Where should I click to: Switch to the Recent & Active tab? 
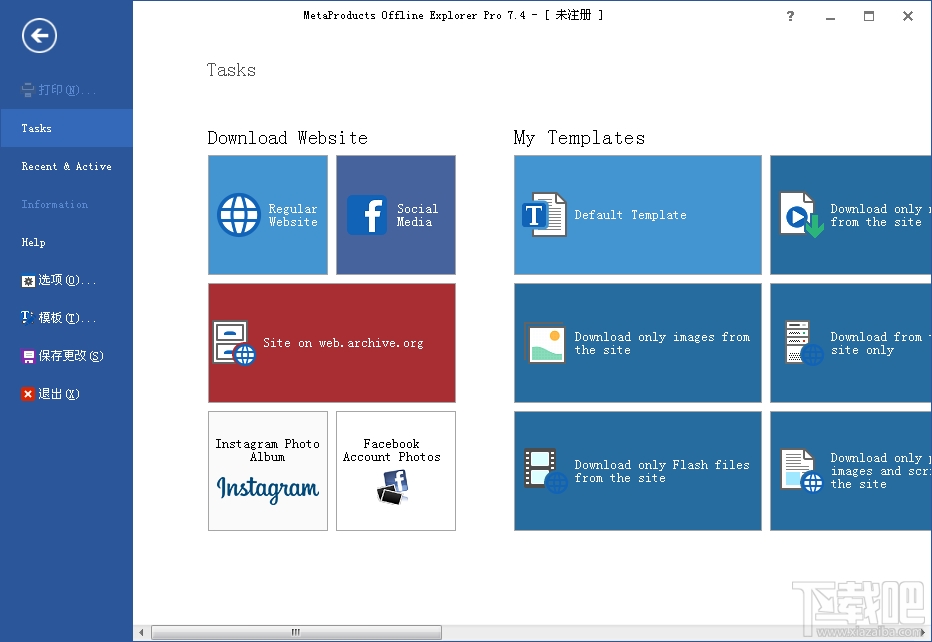point(66,166)
